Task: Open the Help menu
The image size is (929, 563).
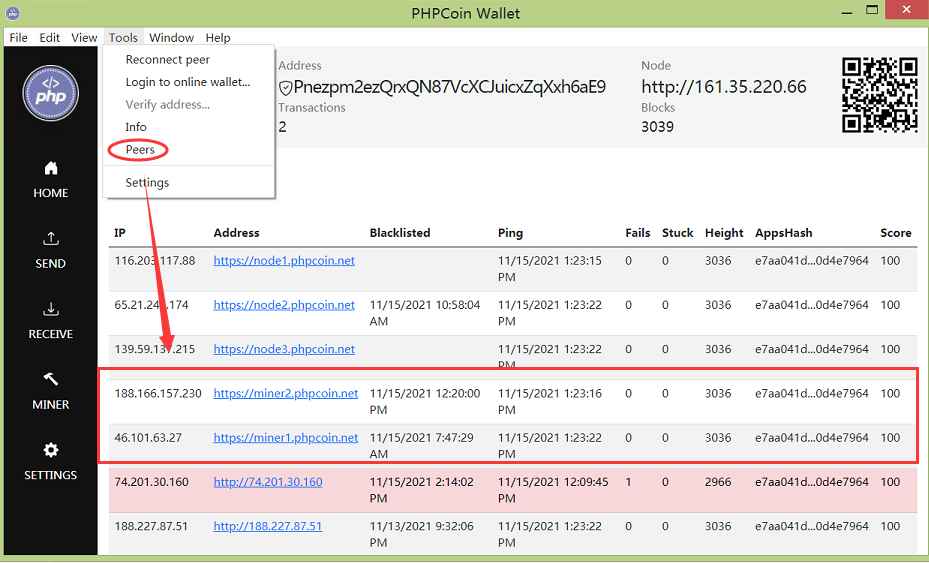Action: coord(218,38)
